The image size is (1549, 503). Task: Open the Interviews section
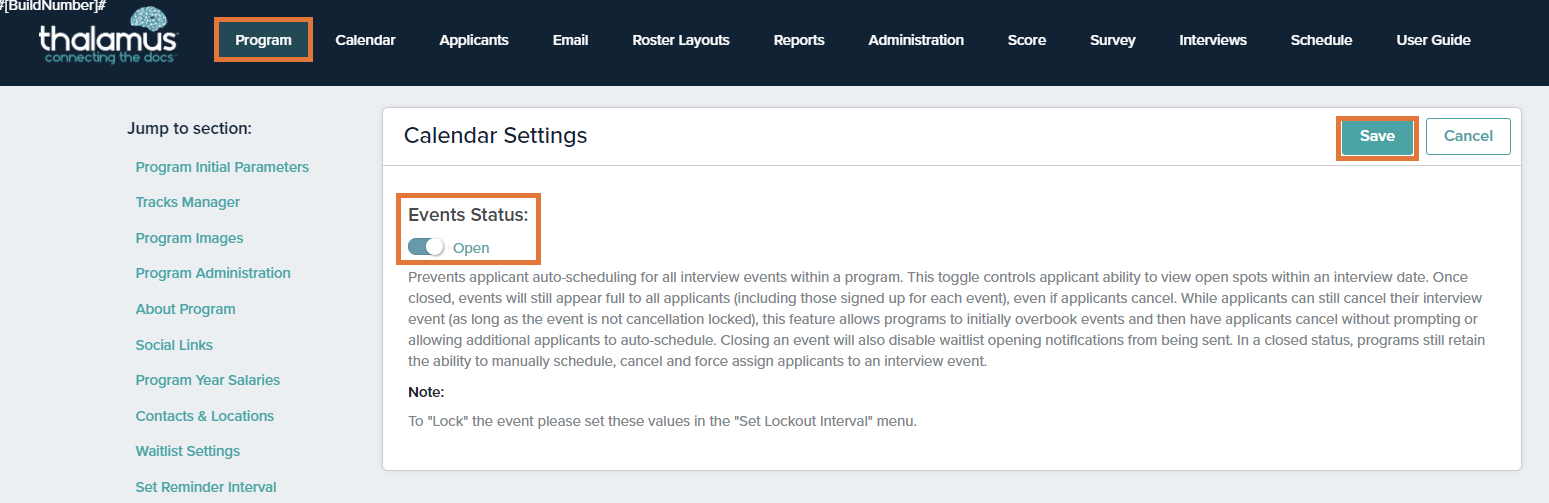click(1213, 40)
